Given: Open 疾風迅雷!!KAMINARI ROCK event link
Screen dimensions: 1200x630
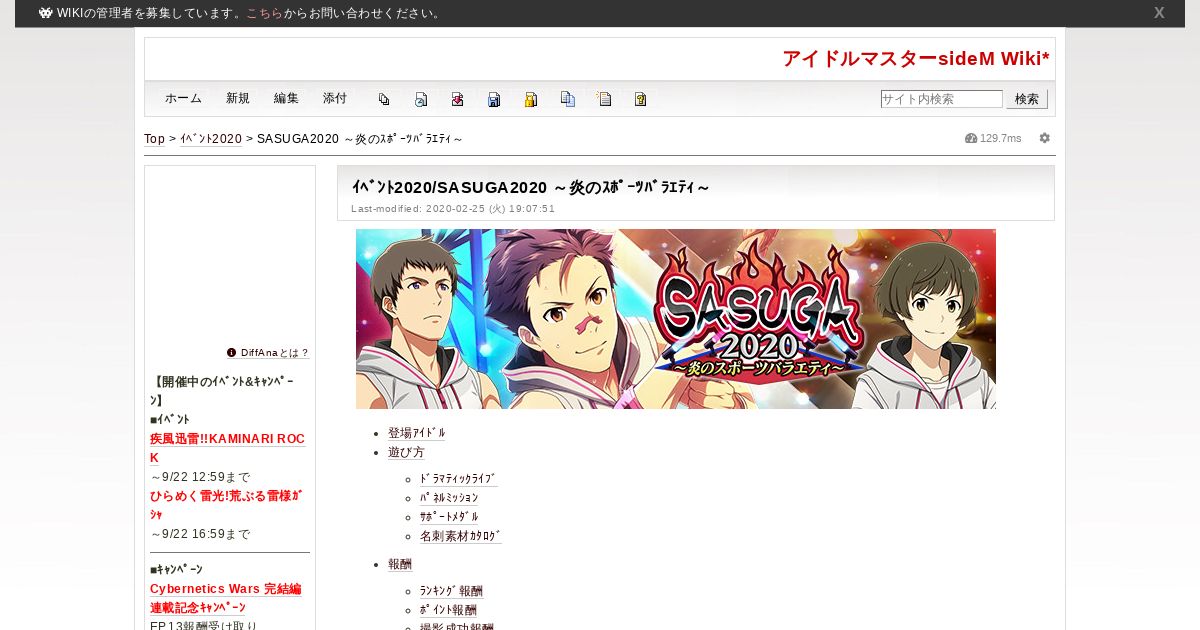Looking at the screenshot, I should pyautogui.click(x=227, y=448).
